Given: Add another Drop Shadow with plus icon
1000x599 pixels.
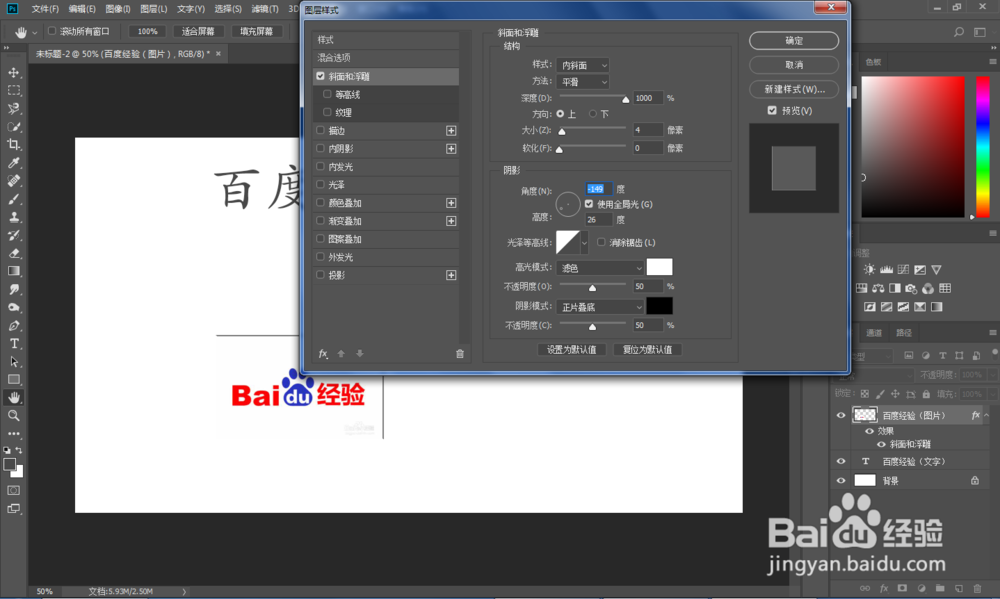Looking at the screenshot, I should point(451,275).
